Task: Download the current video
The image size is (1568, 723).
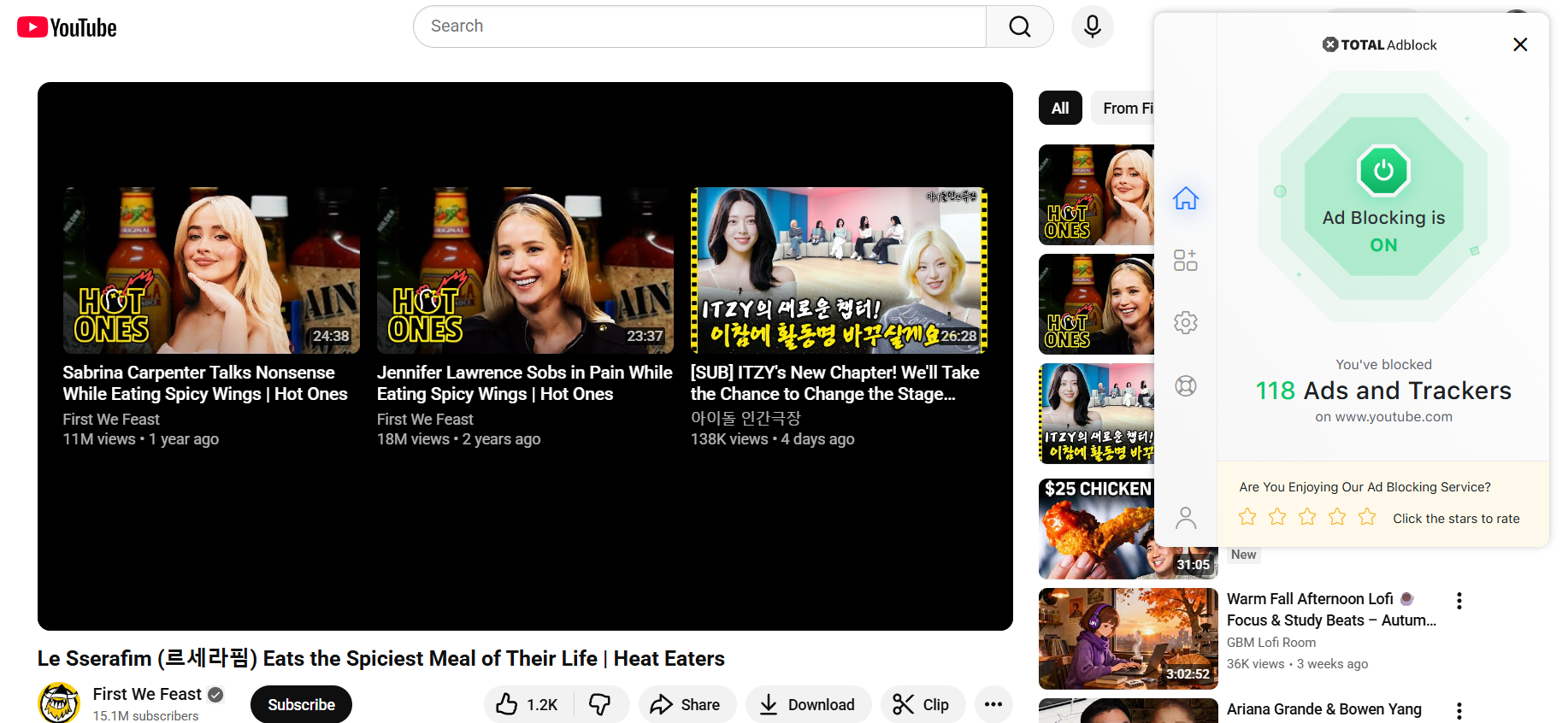Action: point(808,704)
